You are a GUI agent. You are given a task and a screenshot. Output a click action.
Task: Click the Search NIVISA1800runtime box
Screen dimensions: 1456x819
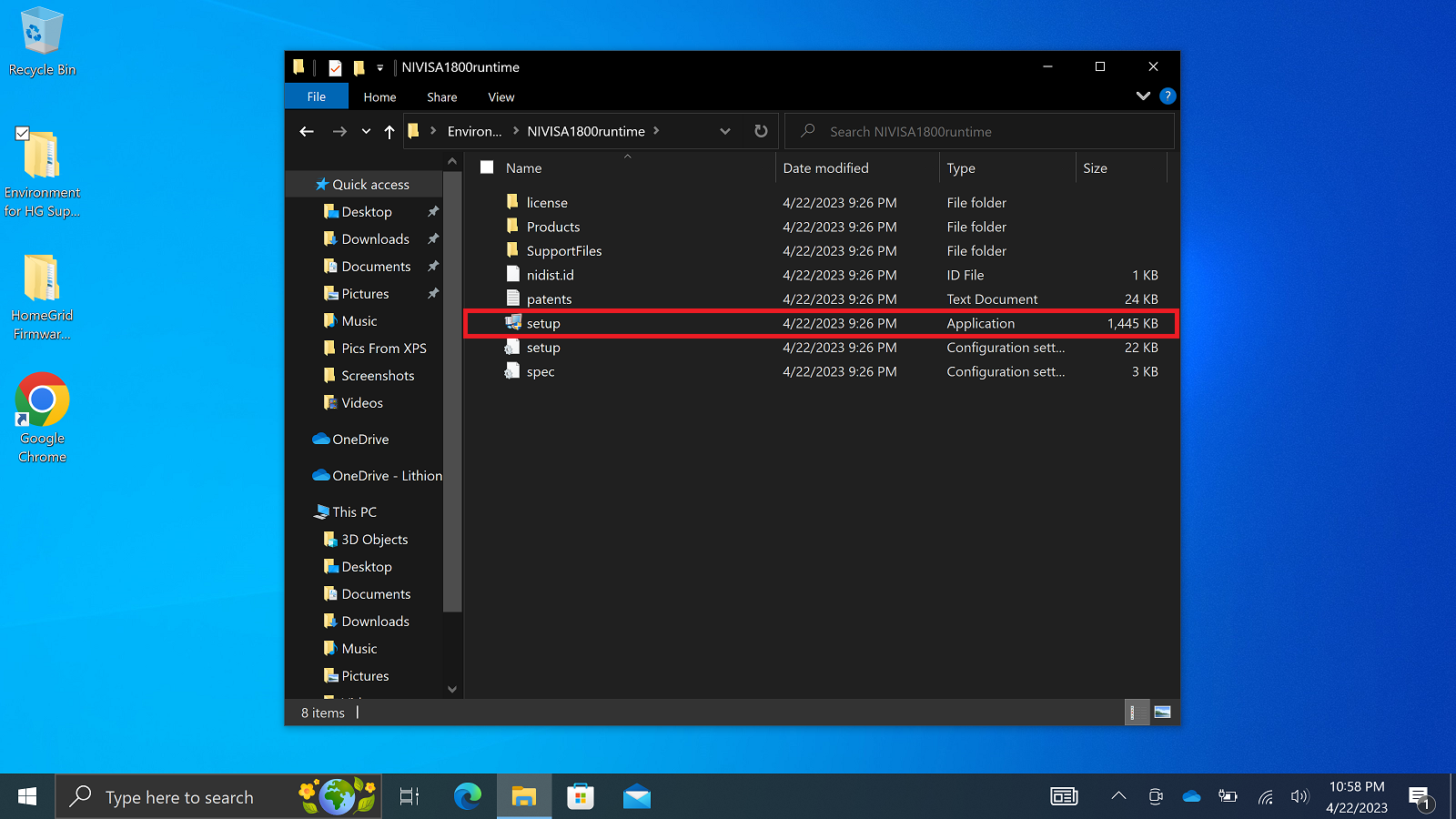click(x=979, y=131)
